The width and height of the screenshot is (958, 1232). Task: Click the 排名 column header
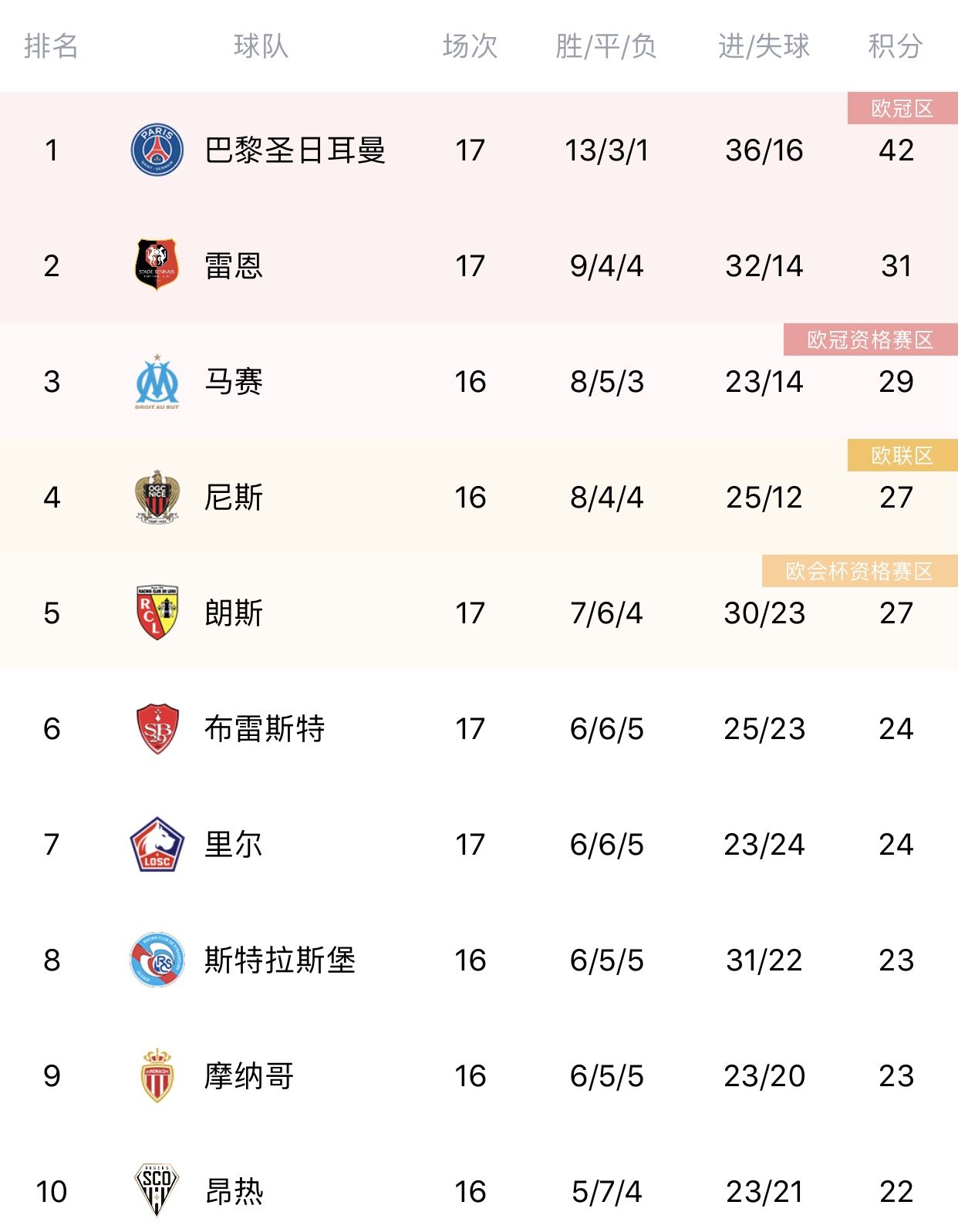(x=51, y=46)
